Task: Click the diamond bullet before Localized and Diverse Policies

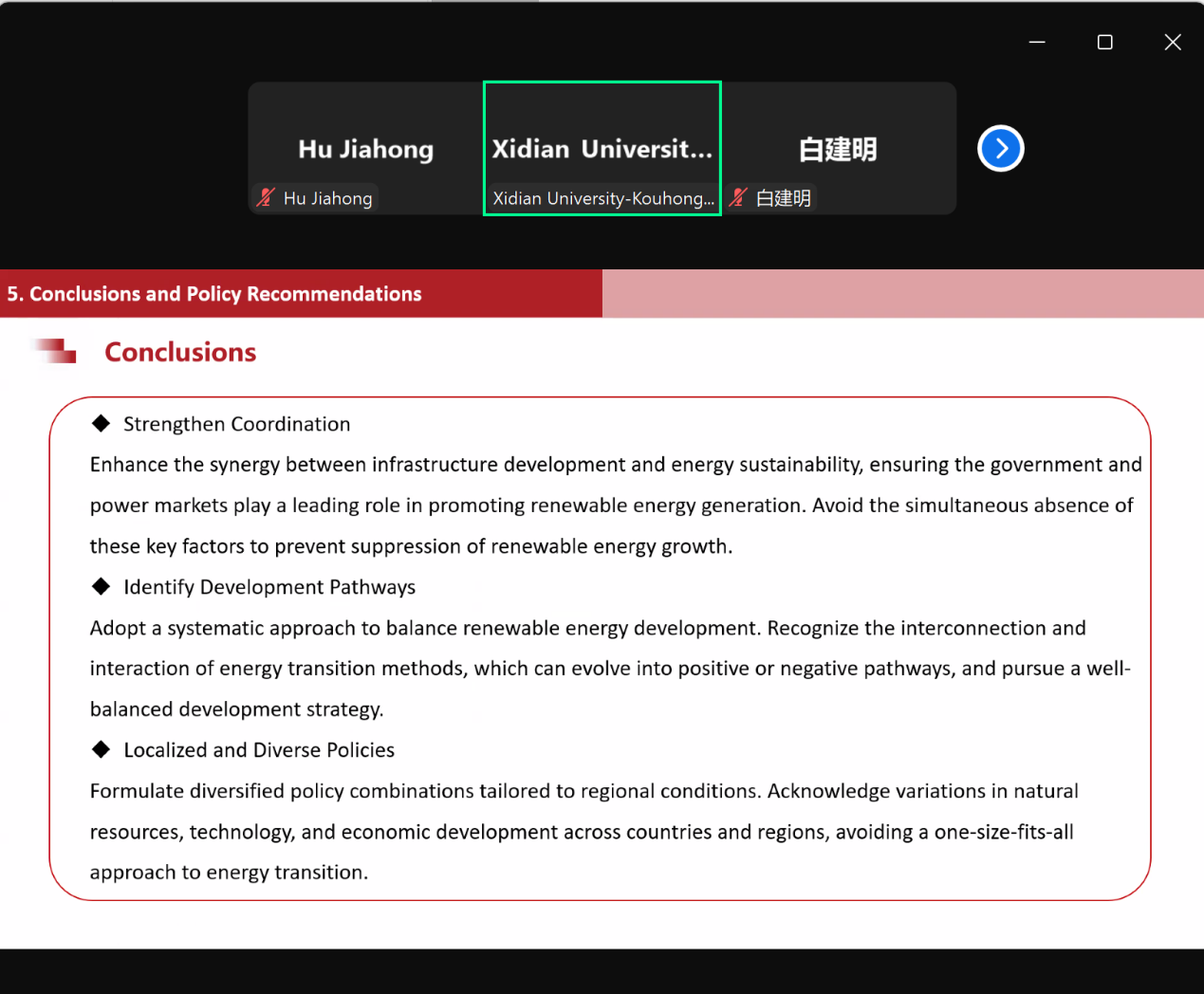Action: click(x=101, y=750)
